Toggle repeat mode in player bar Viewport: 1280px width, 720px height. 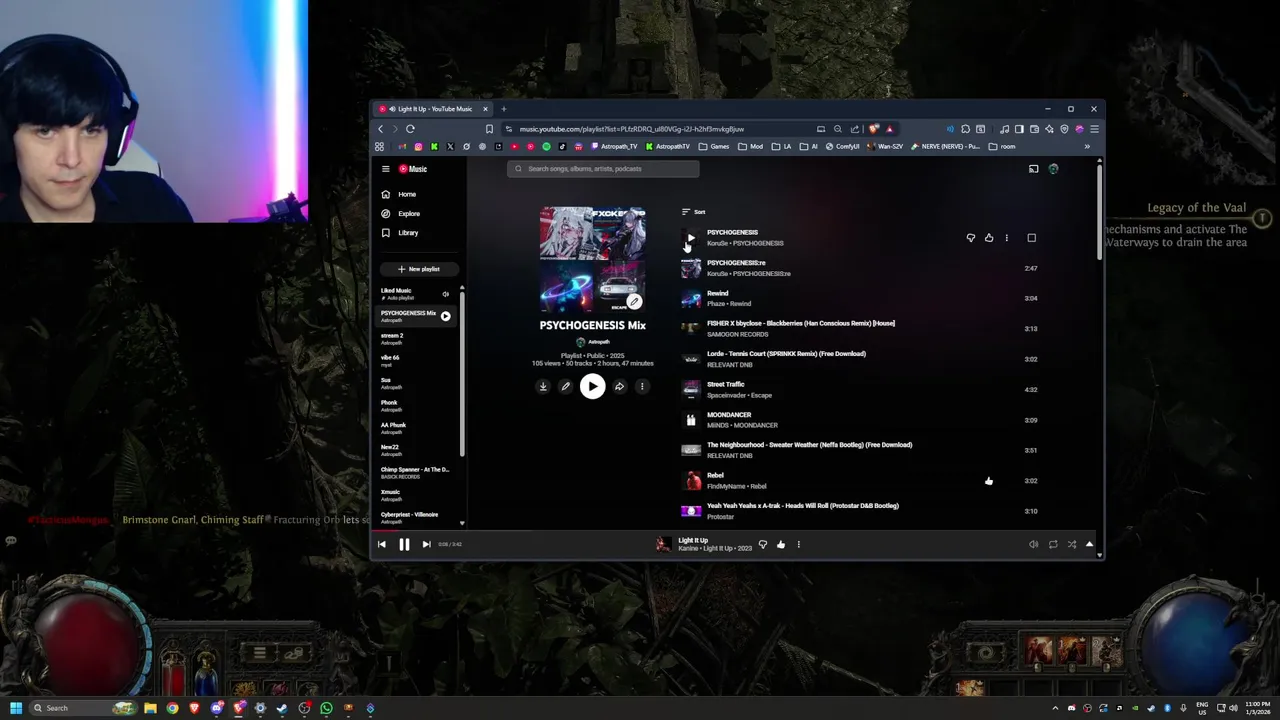1053,544
